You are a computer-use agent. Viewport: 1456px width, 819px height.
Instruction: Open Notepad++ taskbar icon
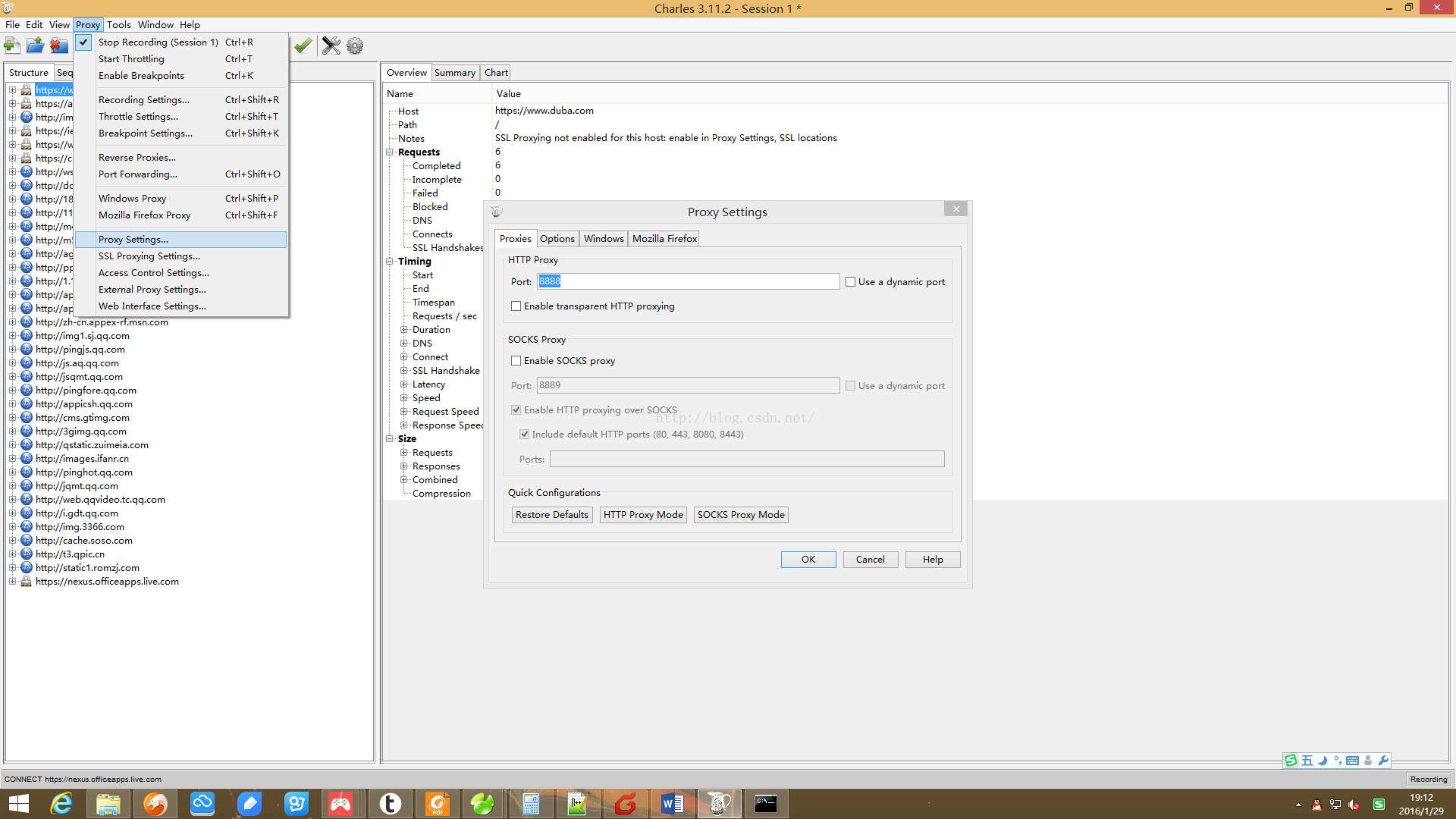point(578,804)
